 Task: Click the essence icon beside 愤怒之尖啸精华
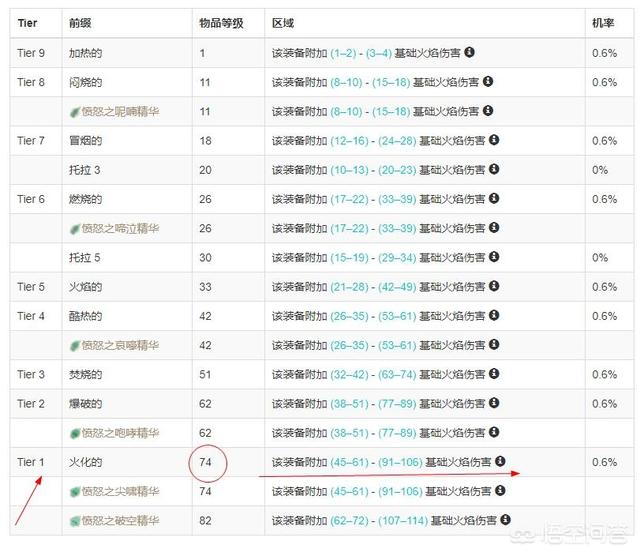tap(75, 492)
